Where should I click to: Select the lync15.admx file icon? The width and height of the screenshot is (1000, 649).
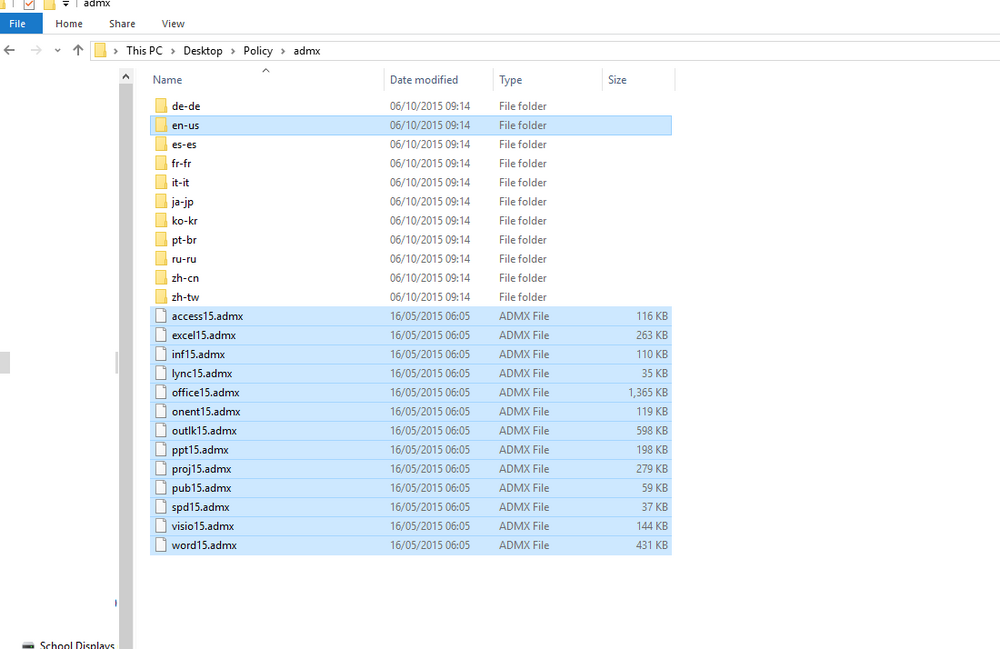tap(161, 374)
